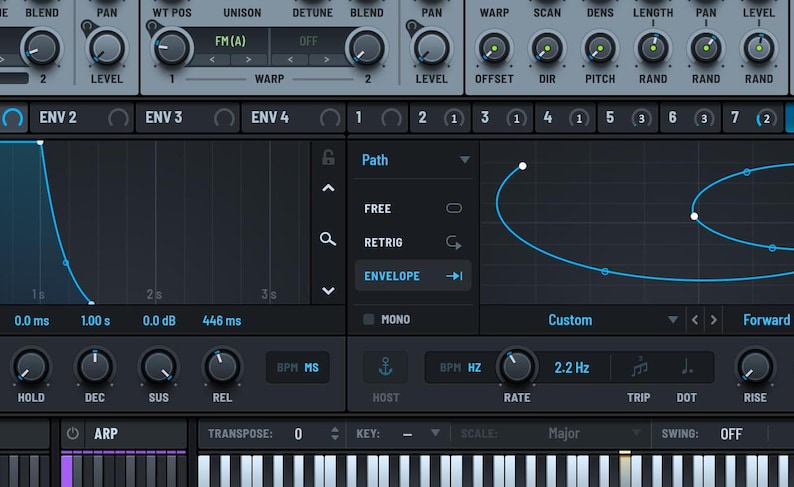Toggle the HOST anchor sync icon

click(385, 367)
